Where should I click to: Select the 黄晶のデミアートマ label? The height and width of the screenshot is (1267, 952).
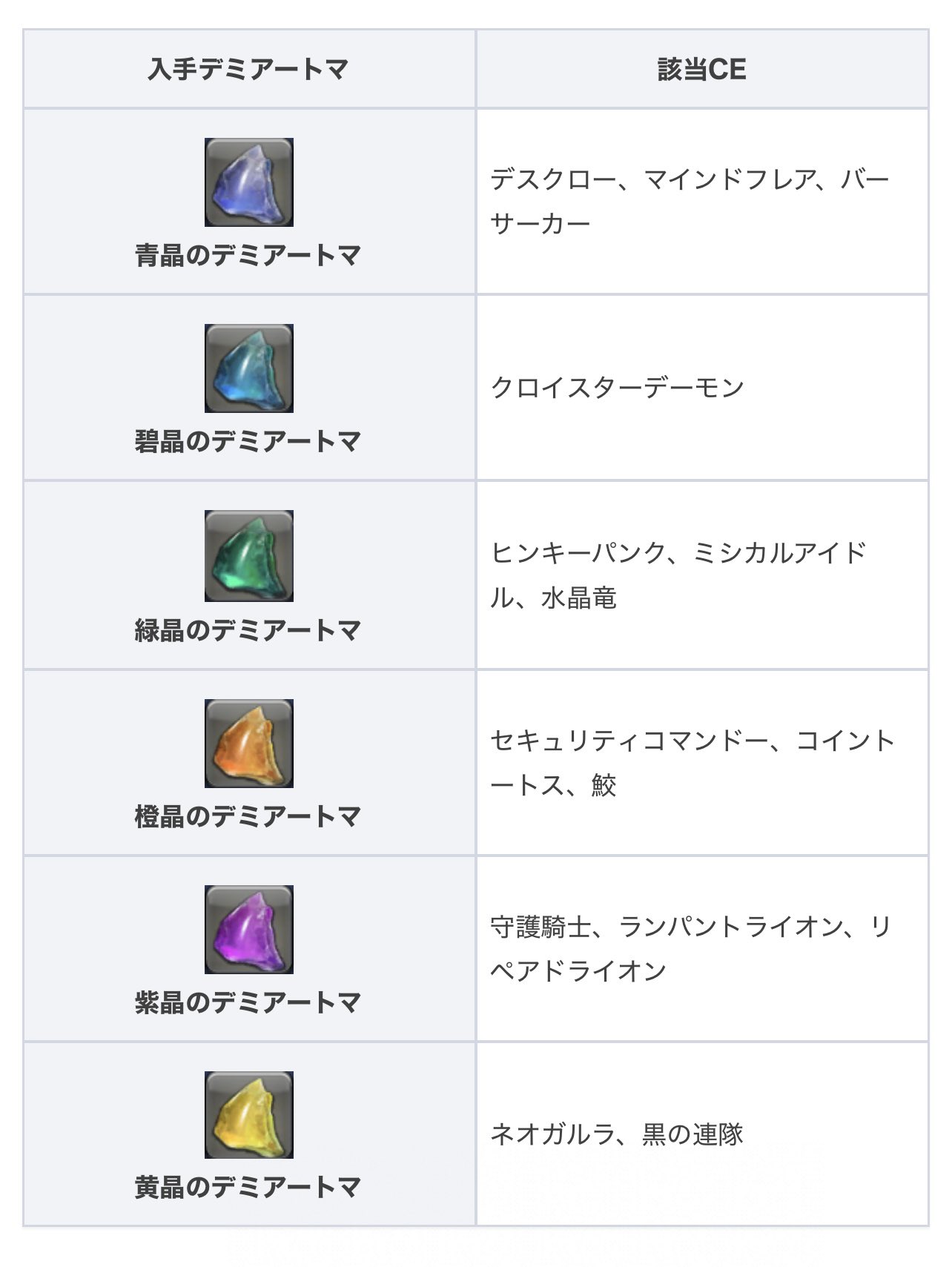click(x=248, y=1187)
